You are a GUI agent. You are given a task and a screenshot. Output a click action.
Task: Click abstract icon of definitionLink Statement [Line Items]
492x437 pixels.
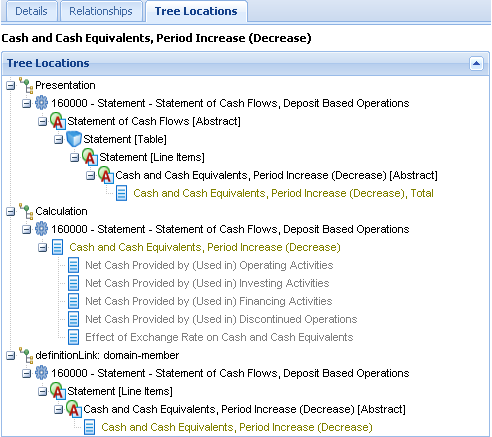(58, 391)
